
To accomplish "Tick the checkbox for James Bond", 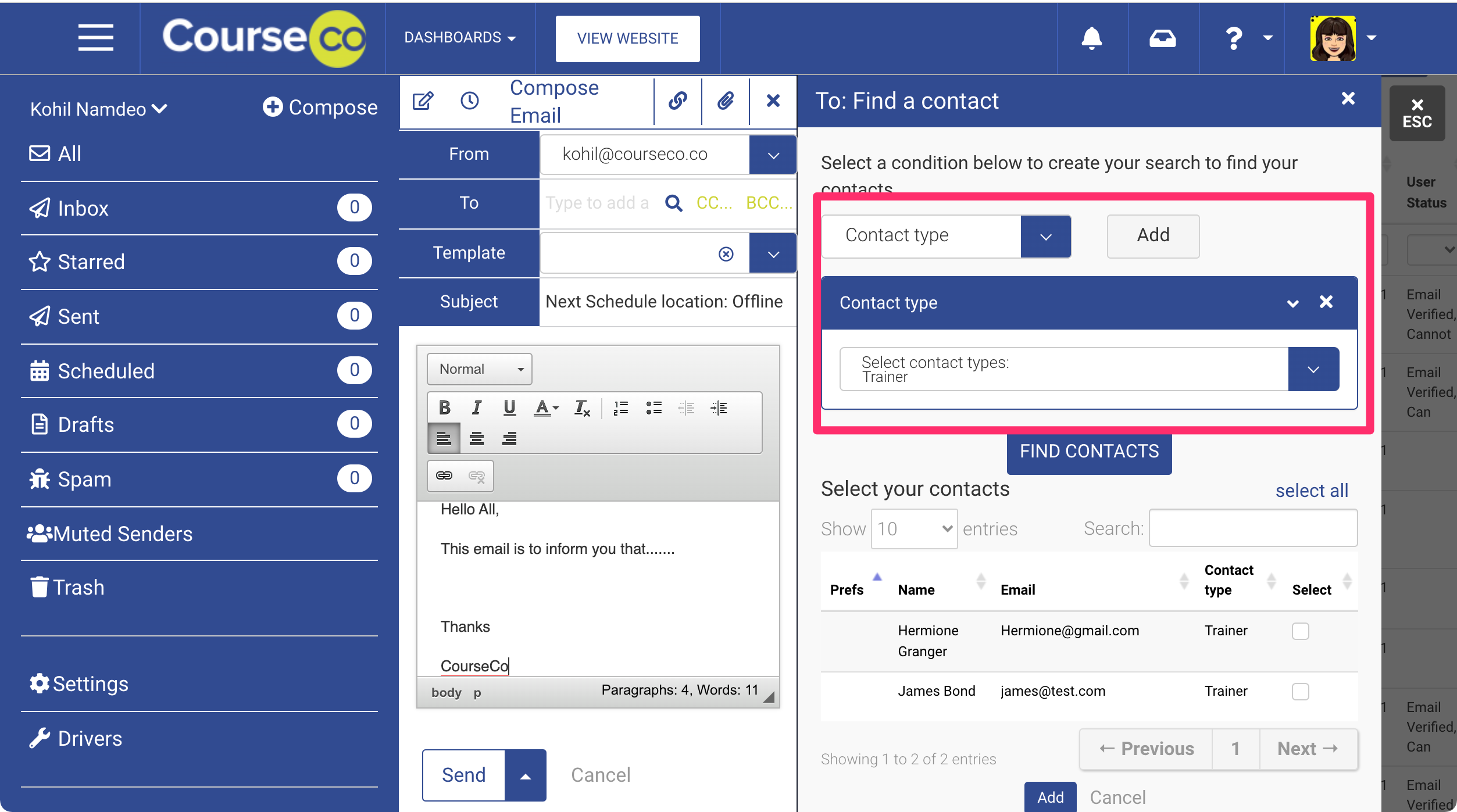I will 1300,692.
